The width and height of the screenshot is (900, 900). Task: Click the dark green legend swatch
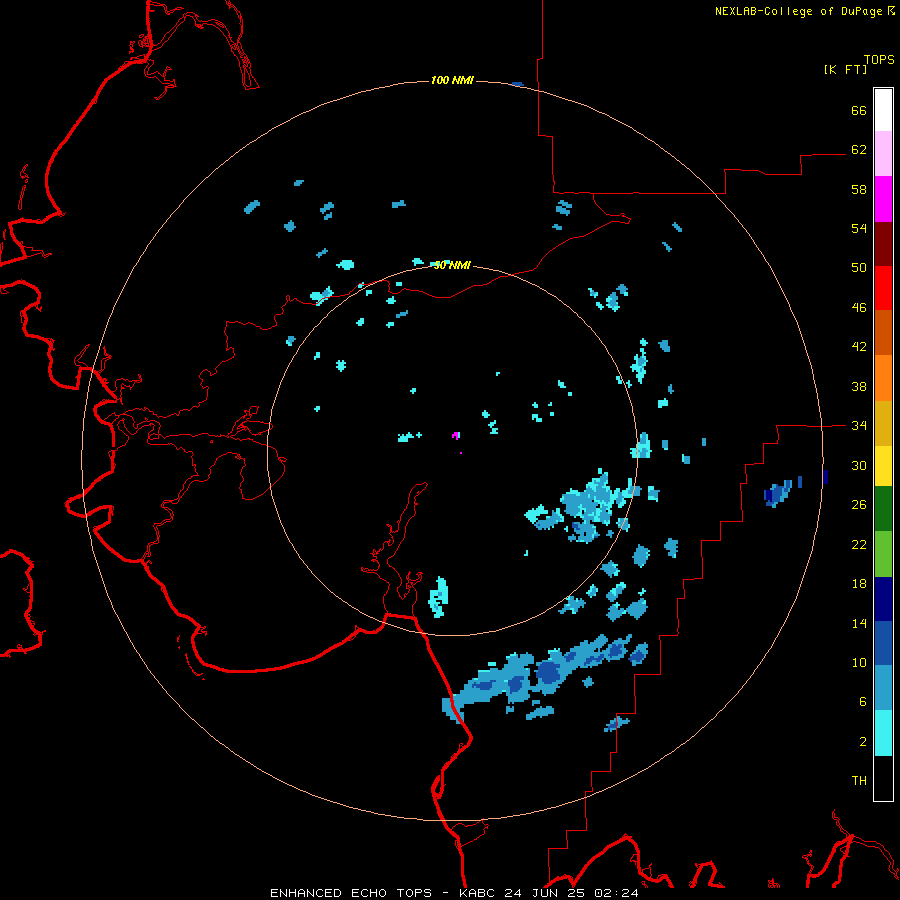coord(883,509)
